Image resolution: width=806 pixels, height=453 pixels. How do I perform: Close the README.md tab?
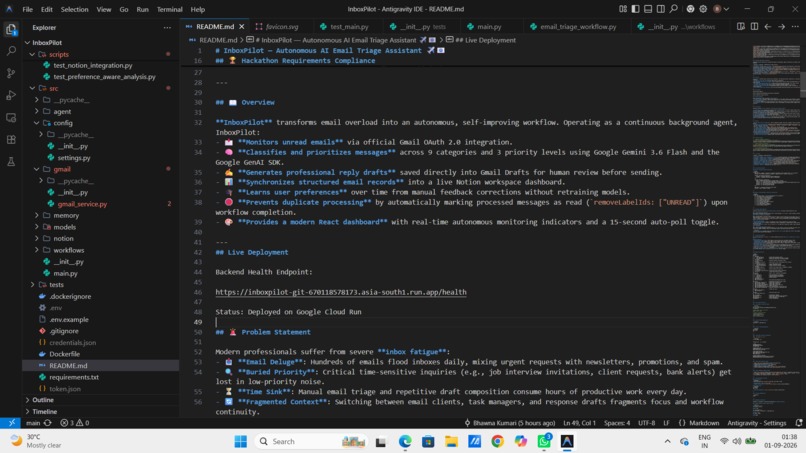242,27
